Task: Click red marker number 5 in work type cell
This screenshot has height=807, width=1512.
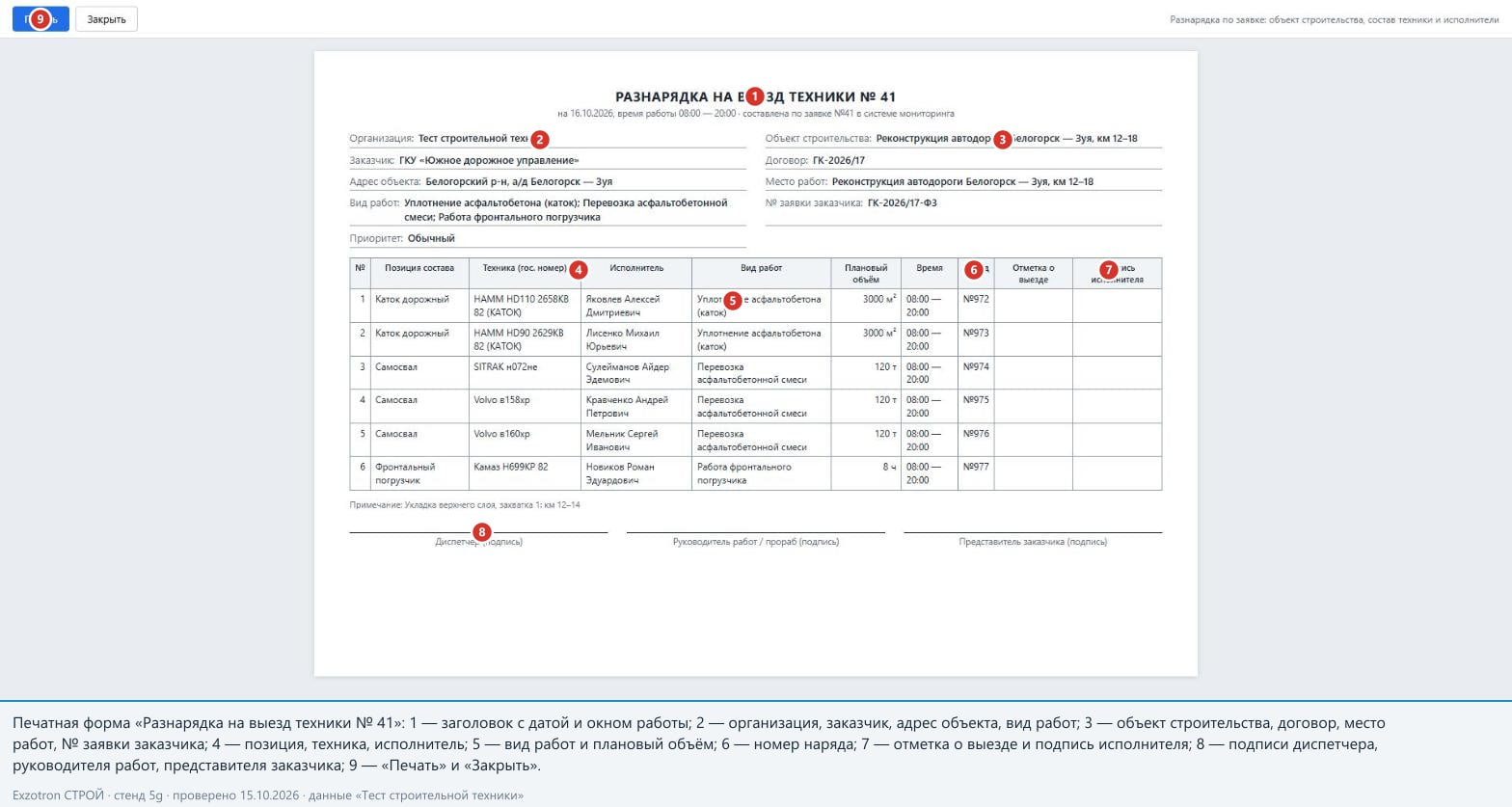Action: tap(732, 301)
